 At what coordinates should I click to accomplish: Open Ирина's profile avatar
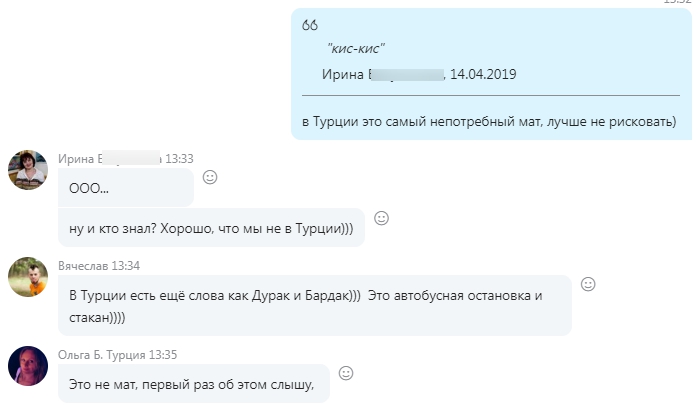pos(29,169)
